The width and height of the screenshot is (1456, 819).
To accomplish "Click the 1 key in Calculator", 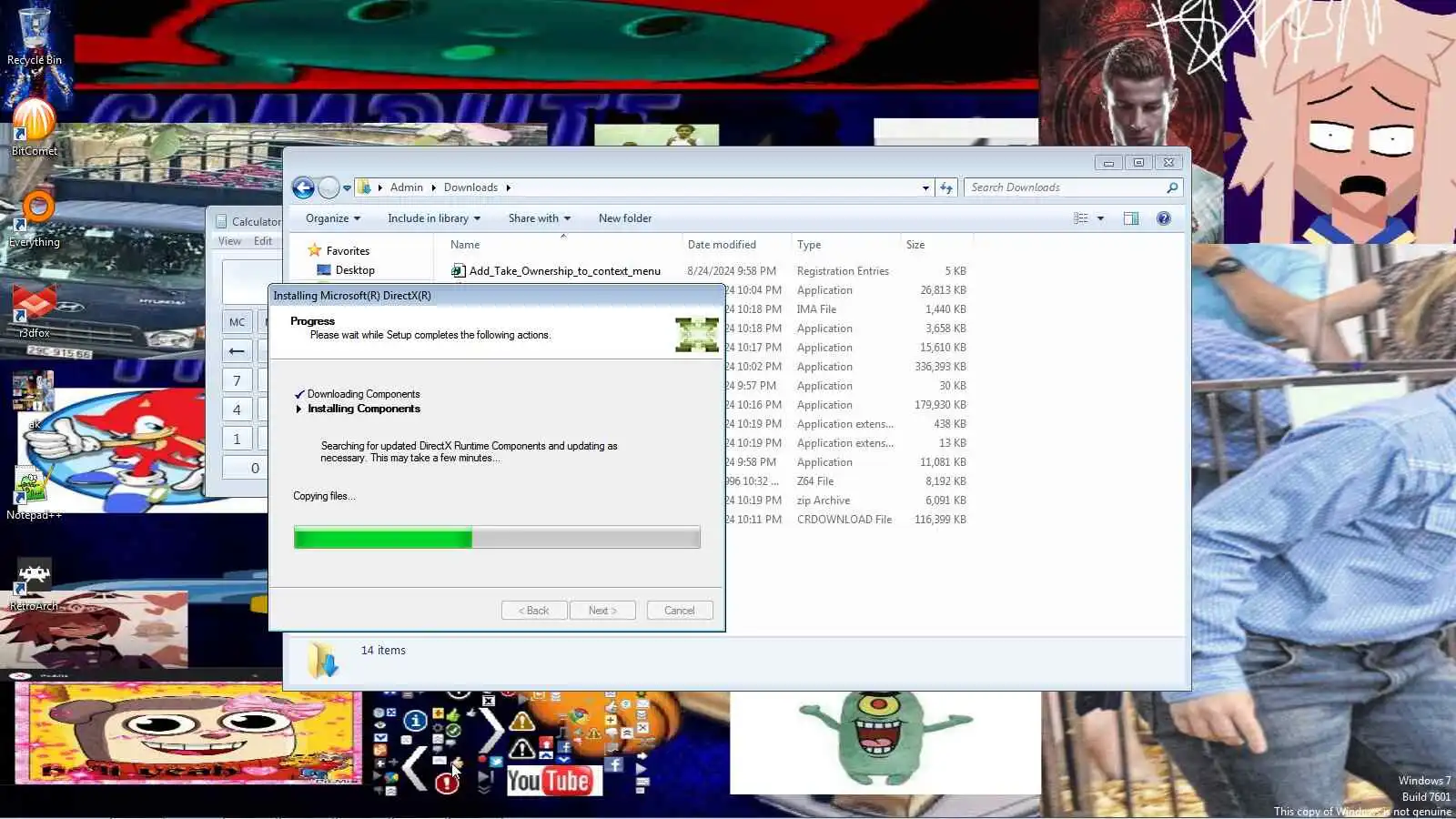I will [x=237, y=439].
